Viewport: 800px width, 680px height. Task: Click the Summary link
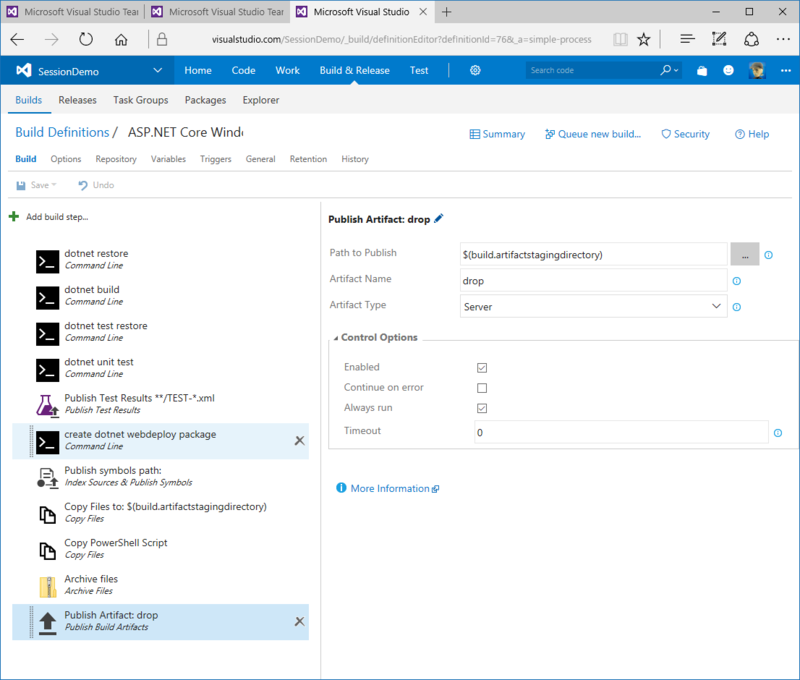pyautogui.click(x=497, y=134)
